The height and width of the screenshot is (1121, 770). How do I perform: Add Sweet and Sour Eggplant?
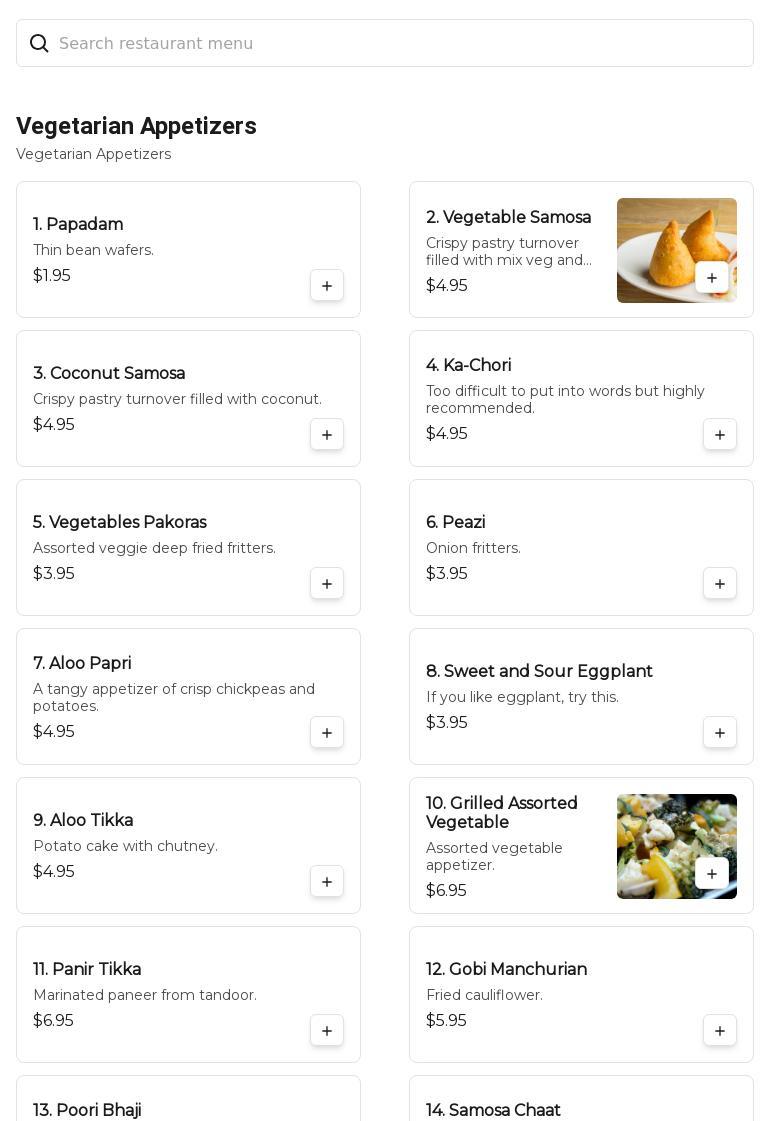pyautogui.click(x=720, y=733)
